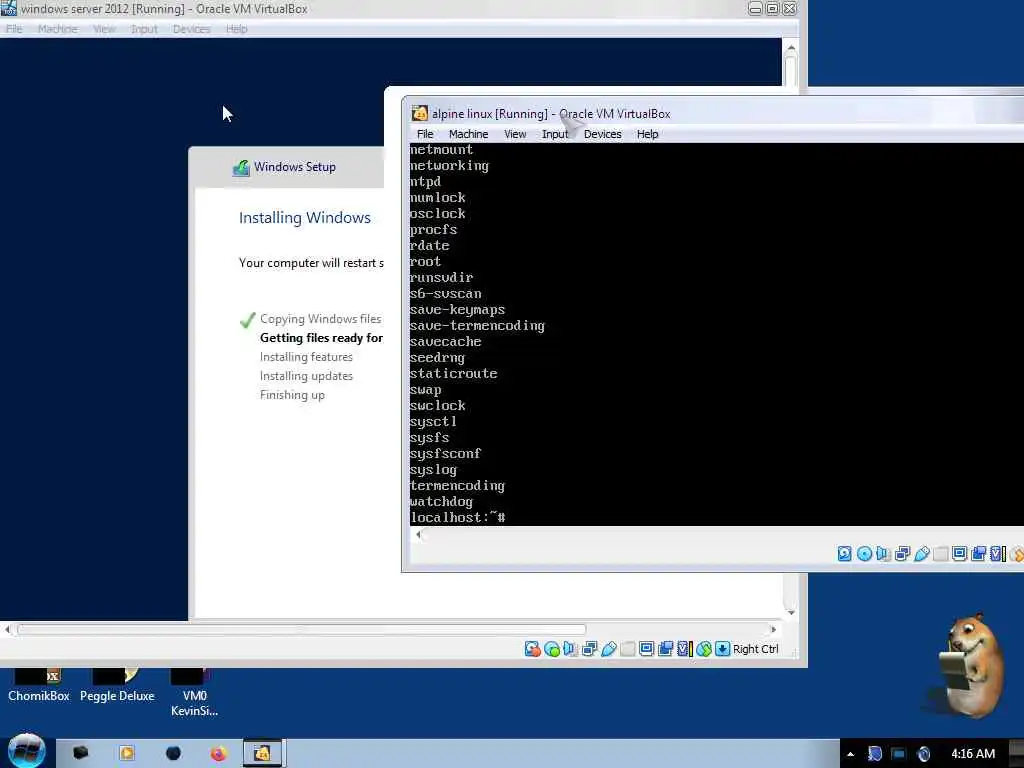The height and width of the screenshot is (768, 1024).
Task: Open media player from the taskbar
Action: tap(127, 754)
